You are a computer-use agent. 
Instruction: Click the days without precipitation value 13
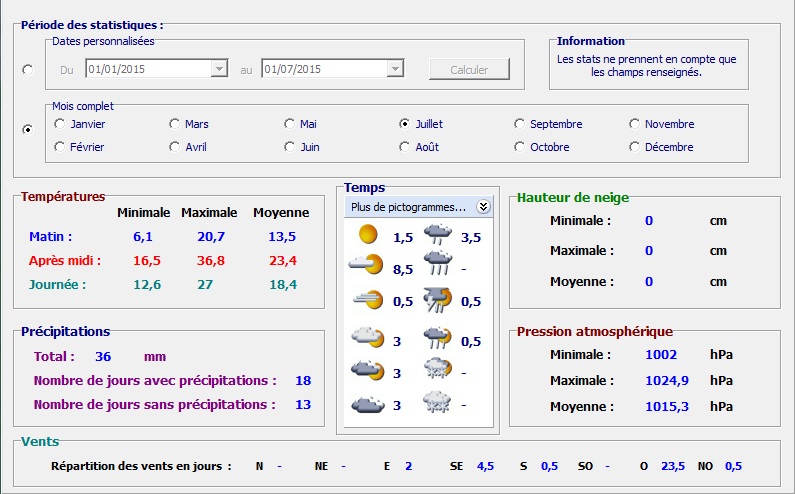point(303,405)
